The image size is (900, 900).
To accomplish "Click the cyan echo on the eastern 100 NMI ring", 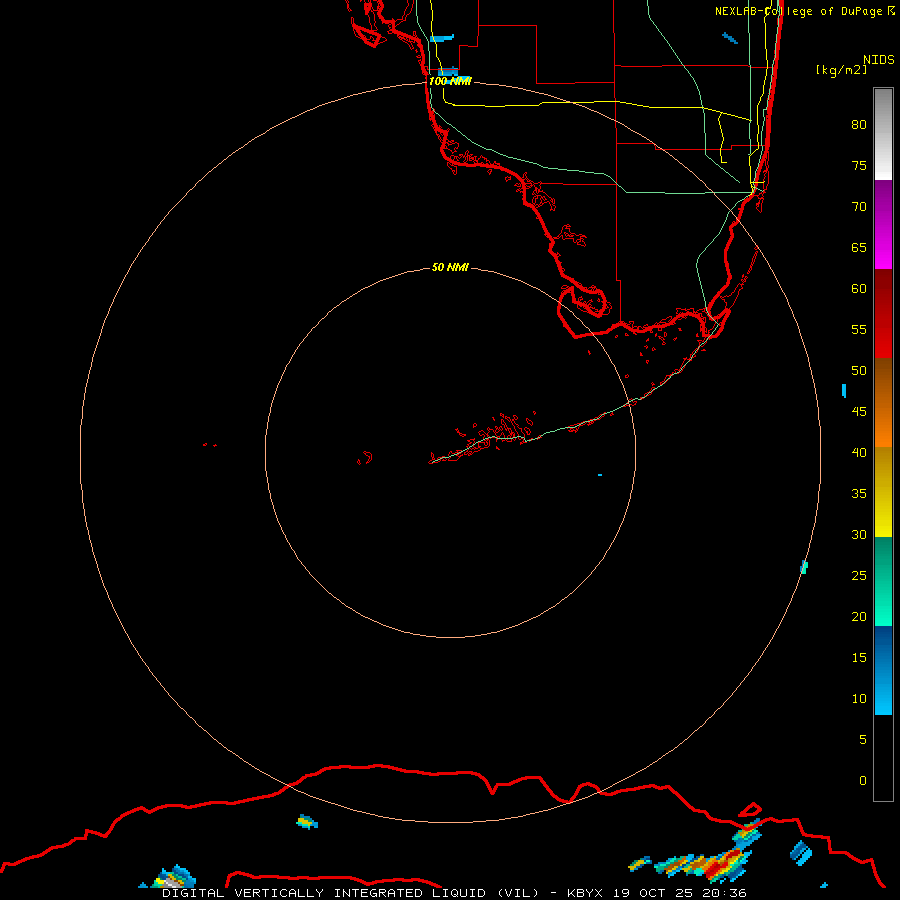I will 804,567.
